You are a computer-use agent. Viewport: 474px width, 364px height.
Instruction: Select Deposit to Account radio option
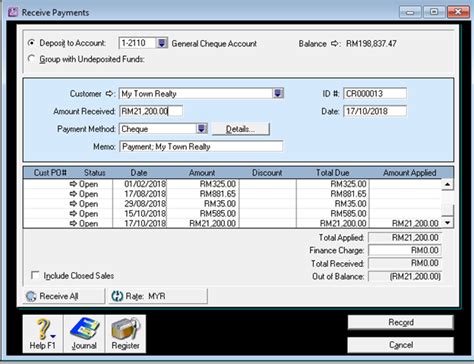tap(32, 43)
